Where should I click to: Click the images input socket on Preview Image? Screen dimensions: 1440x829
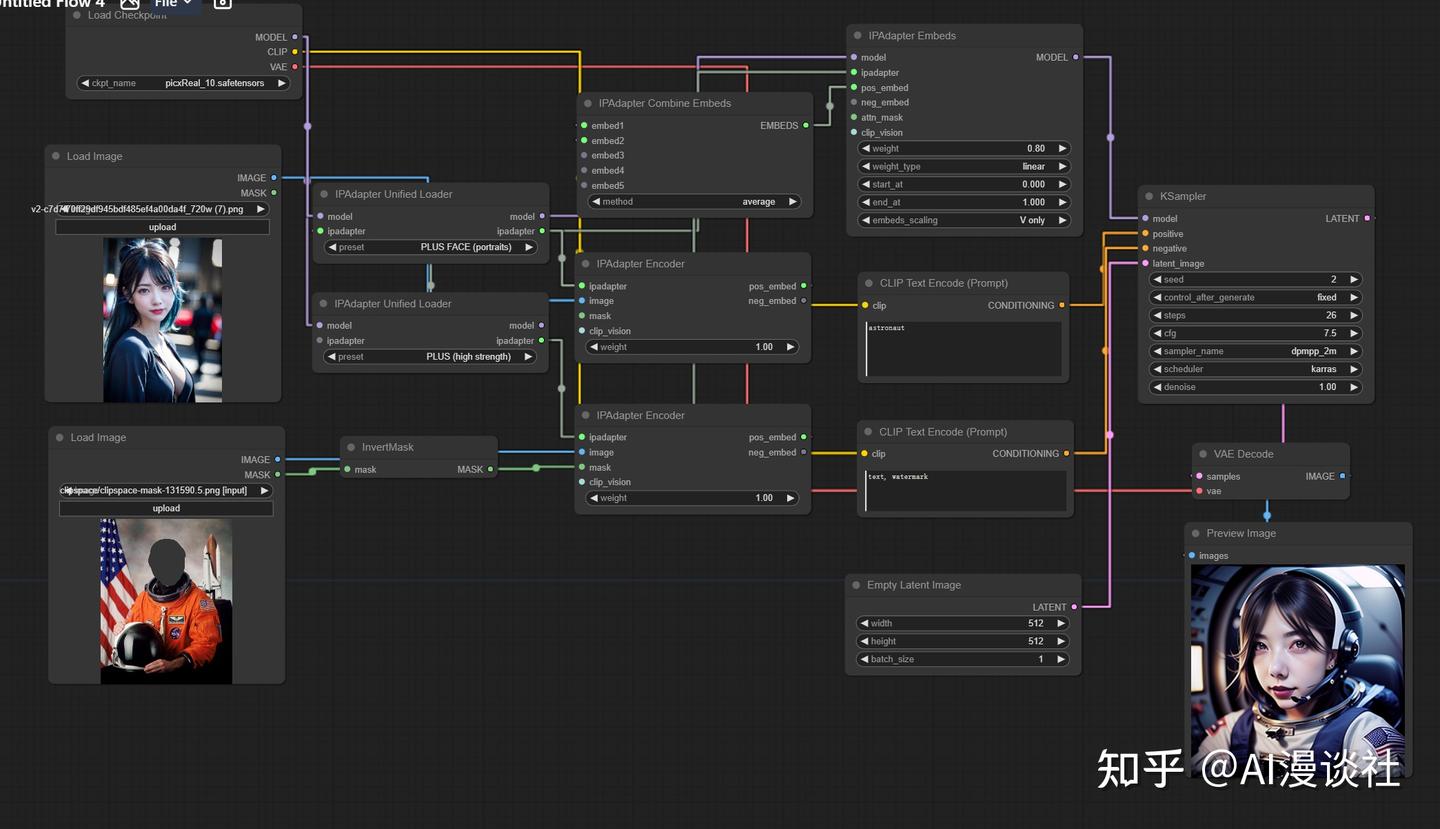click(1192, 555)
